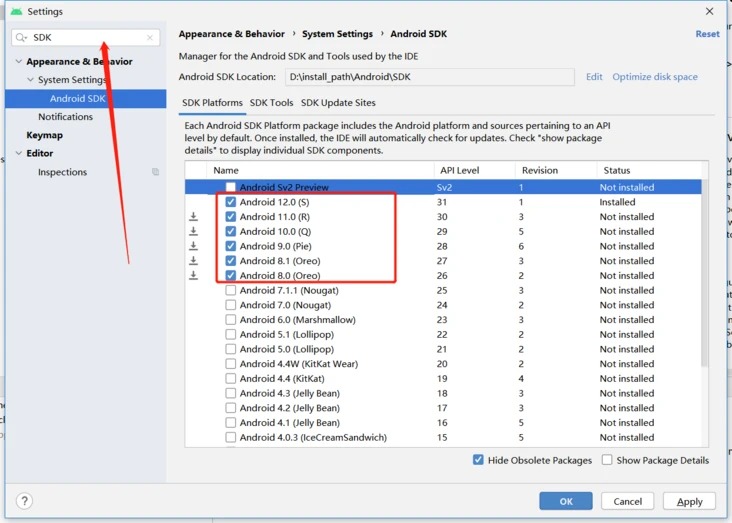732x523 pixels.
Task: Select the Android Sv2 Preview row name
Action: 284,187
